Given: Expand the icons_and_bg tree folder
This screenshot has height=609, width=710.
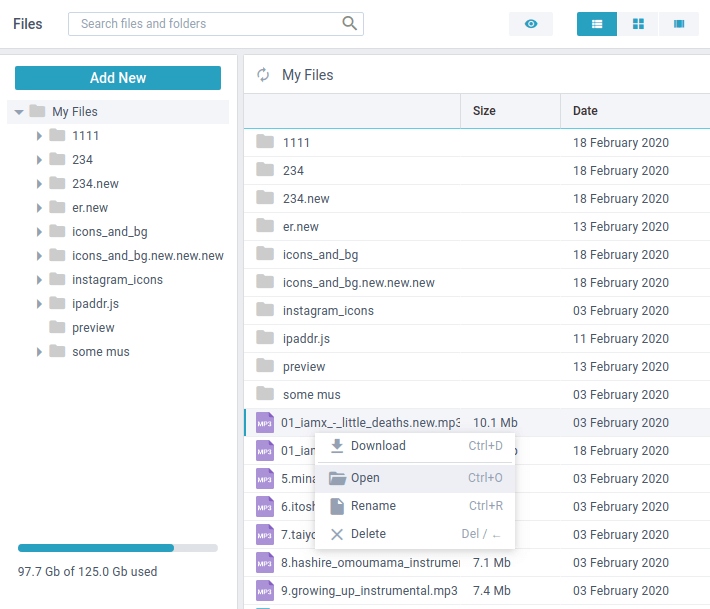Looking at the screenshot, I should click(x=39, y=232).
